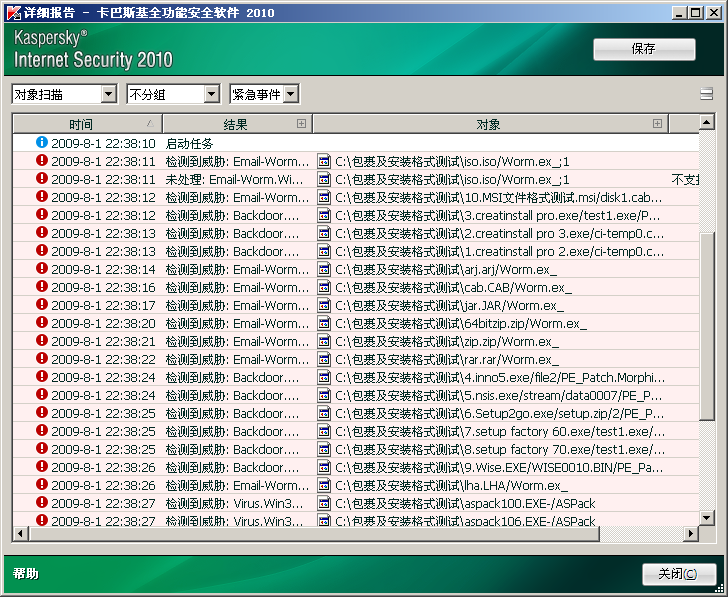Screen dimensions: 728x597
Task: Click the horizontal scrollbar thumb
Action: point(314,534)
